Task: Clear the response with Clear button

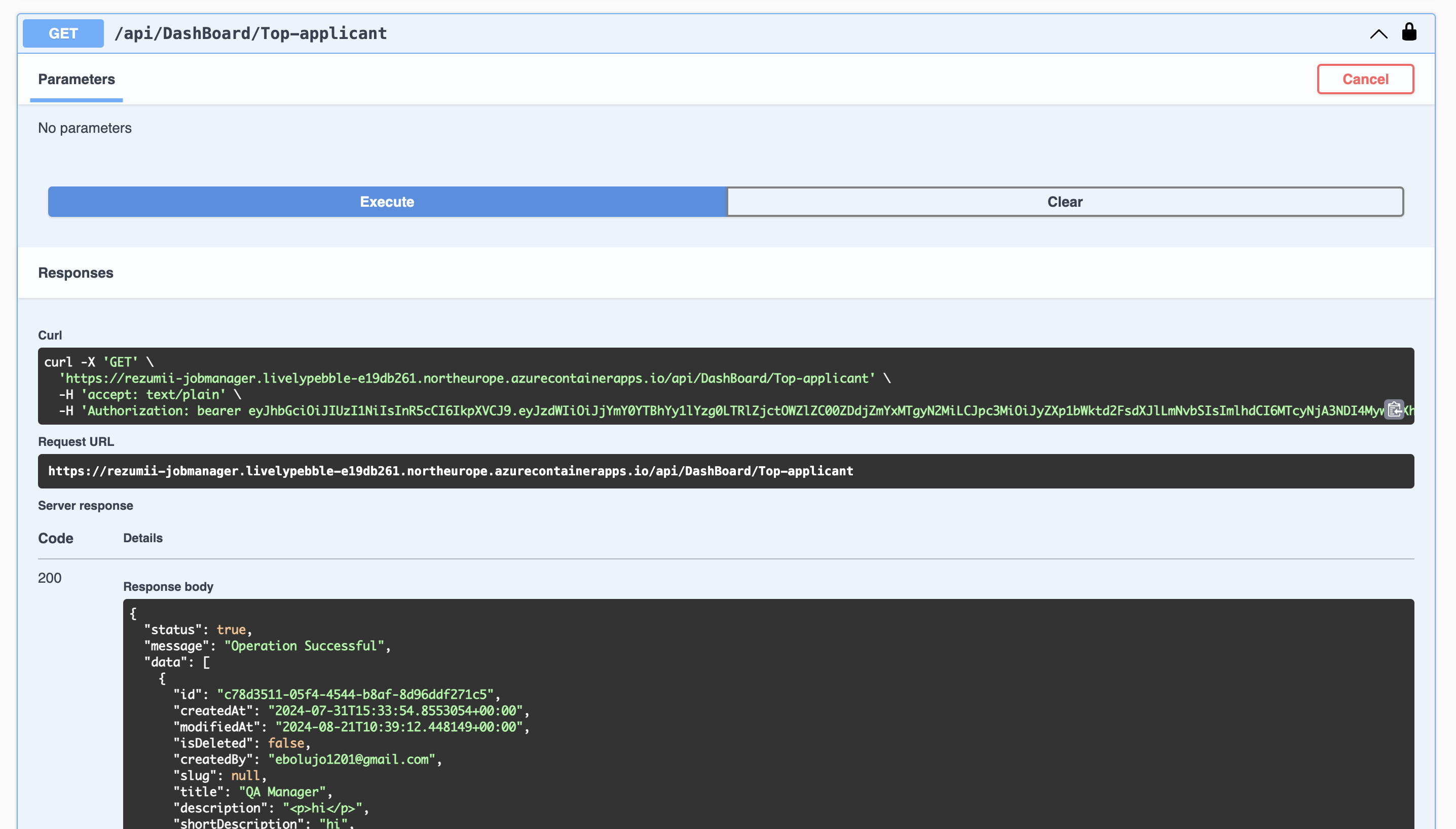Action: coord(1064,202)
